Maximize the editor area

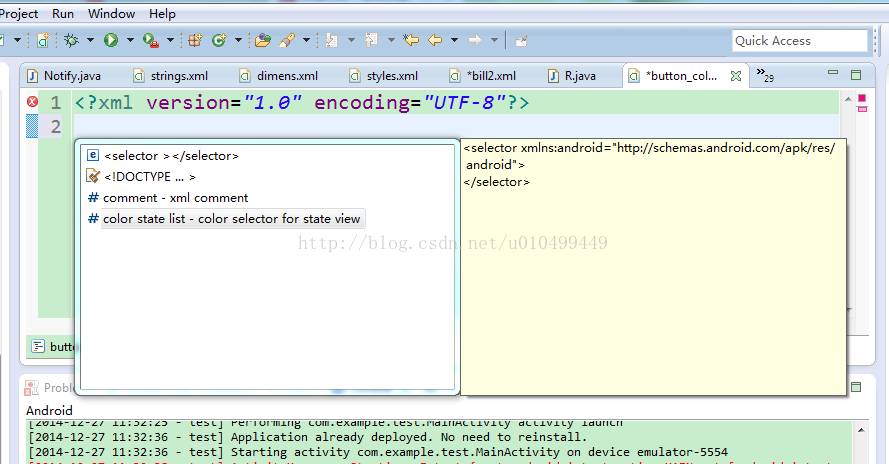856,74
